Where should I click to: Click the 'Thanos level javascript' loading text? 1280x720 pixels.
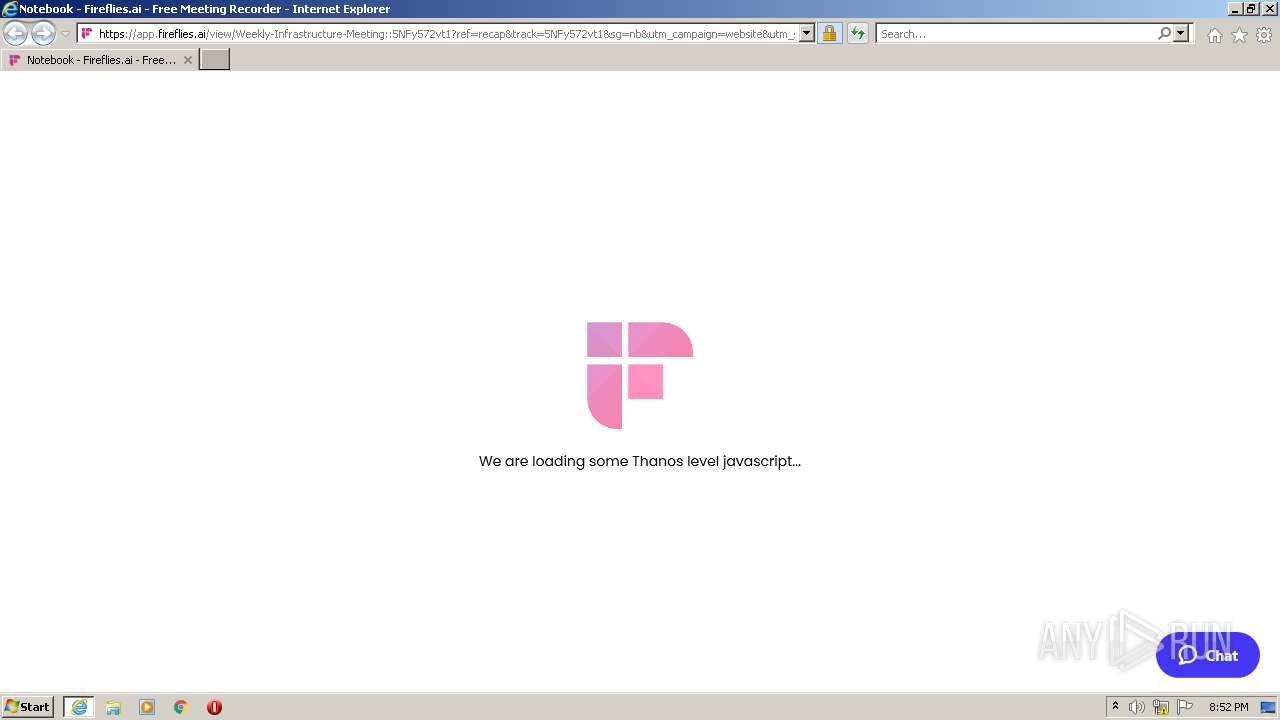click(640, 461)
